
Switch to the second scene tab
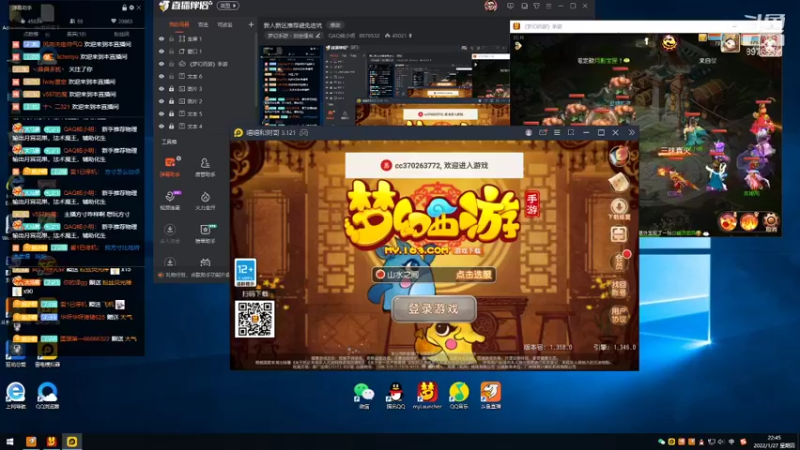203,24
